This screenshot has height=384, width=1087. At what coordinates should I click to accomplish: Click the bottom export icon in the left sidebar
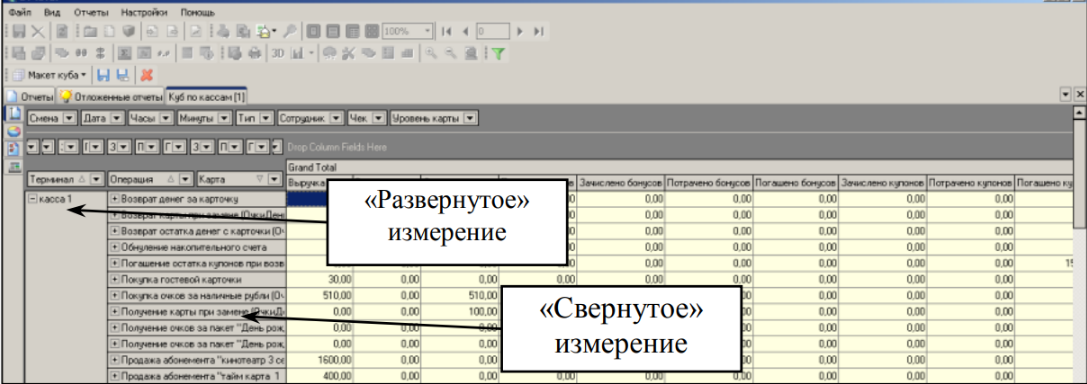pos(14,167)
